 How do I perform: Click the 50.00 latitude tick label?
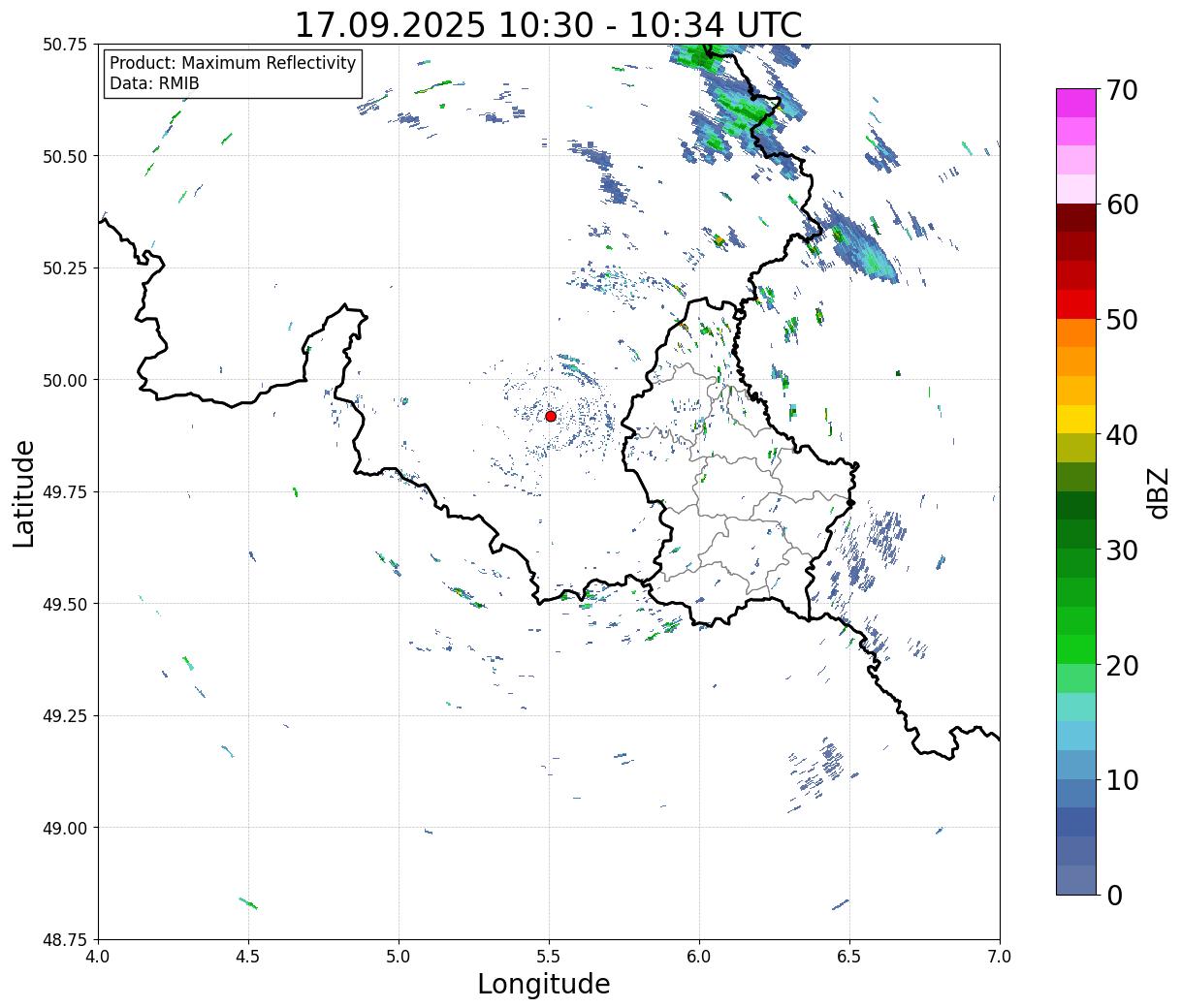(65, 380)
